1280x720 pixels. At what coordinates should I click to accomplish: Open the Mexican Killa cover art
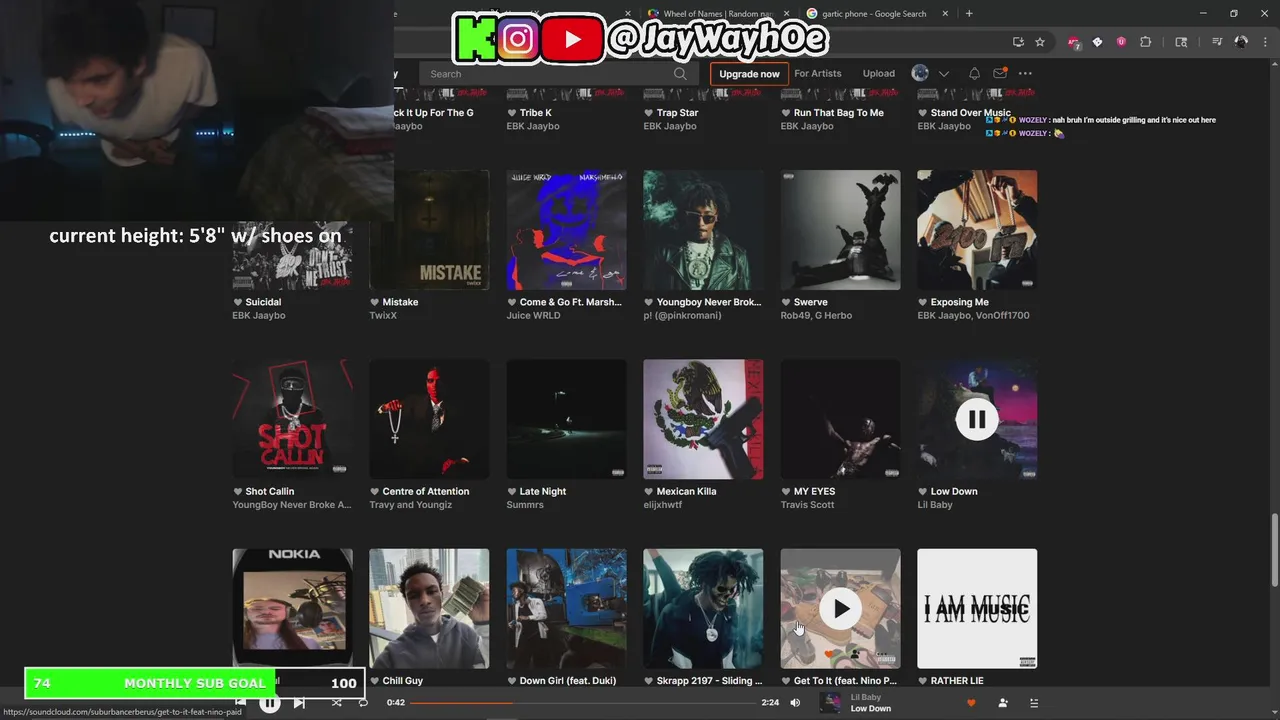click(703, 419)
